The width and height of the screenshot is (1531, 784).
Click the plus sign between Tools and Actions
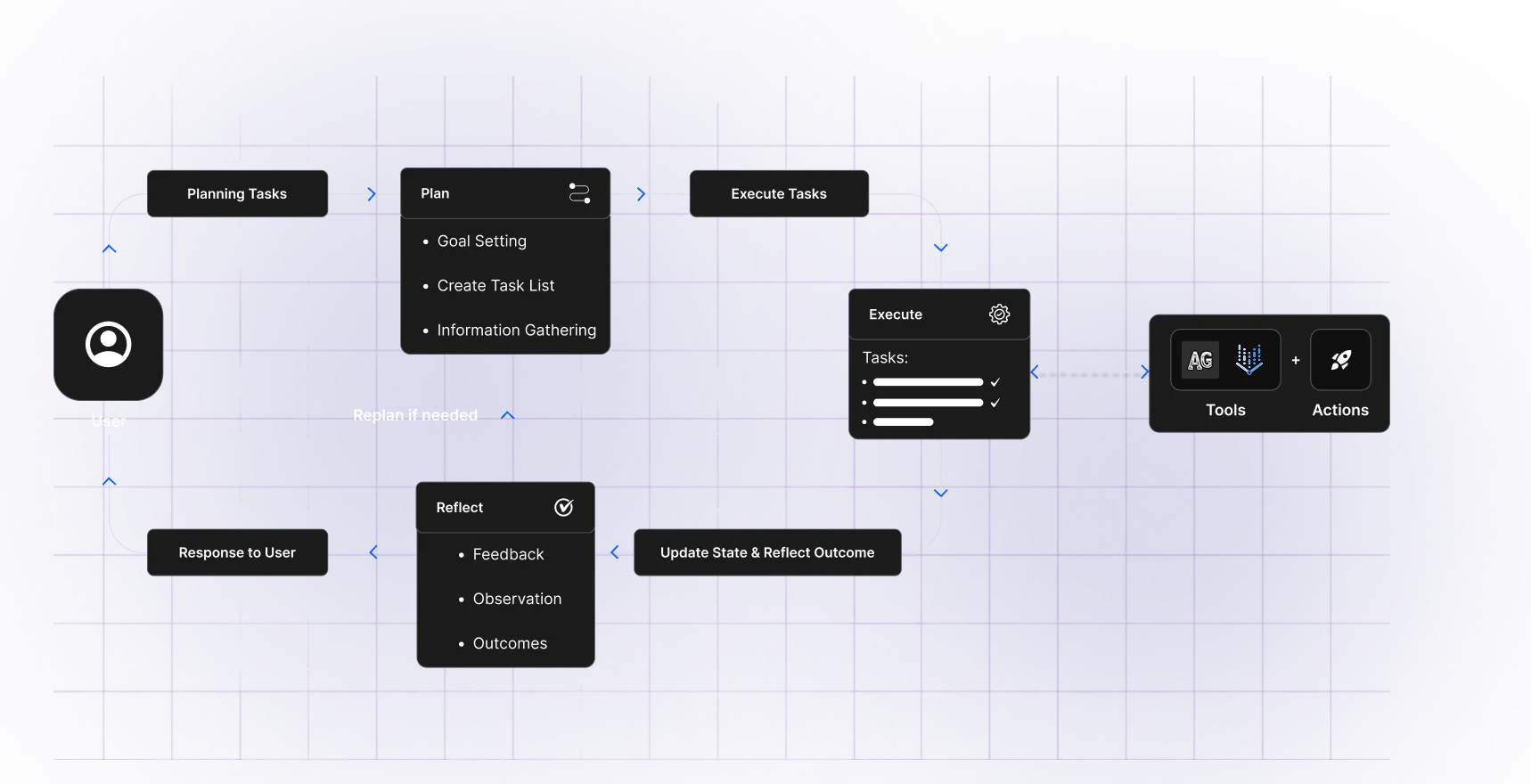coord(1296,361)
